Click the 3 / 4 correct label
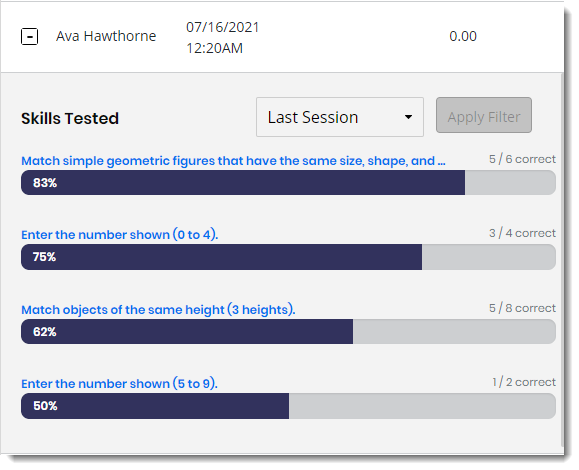 522,233
